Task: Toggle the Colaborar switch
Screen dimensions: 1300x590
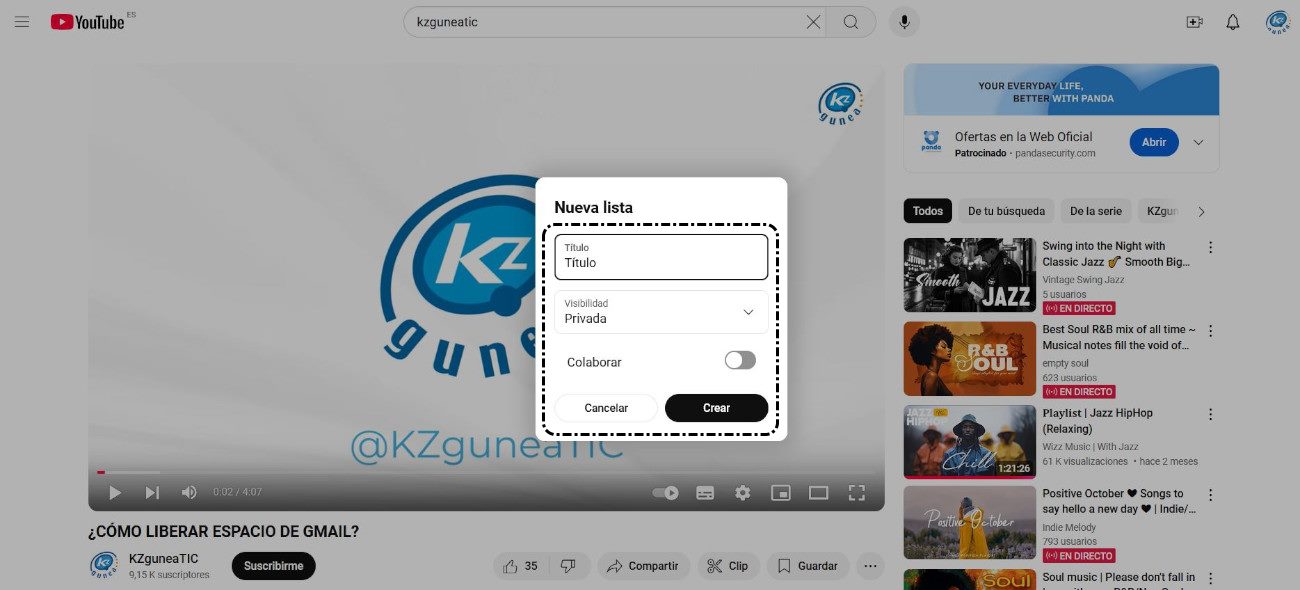Action: [740, 360]
